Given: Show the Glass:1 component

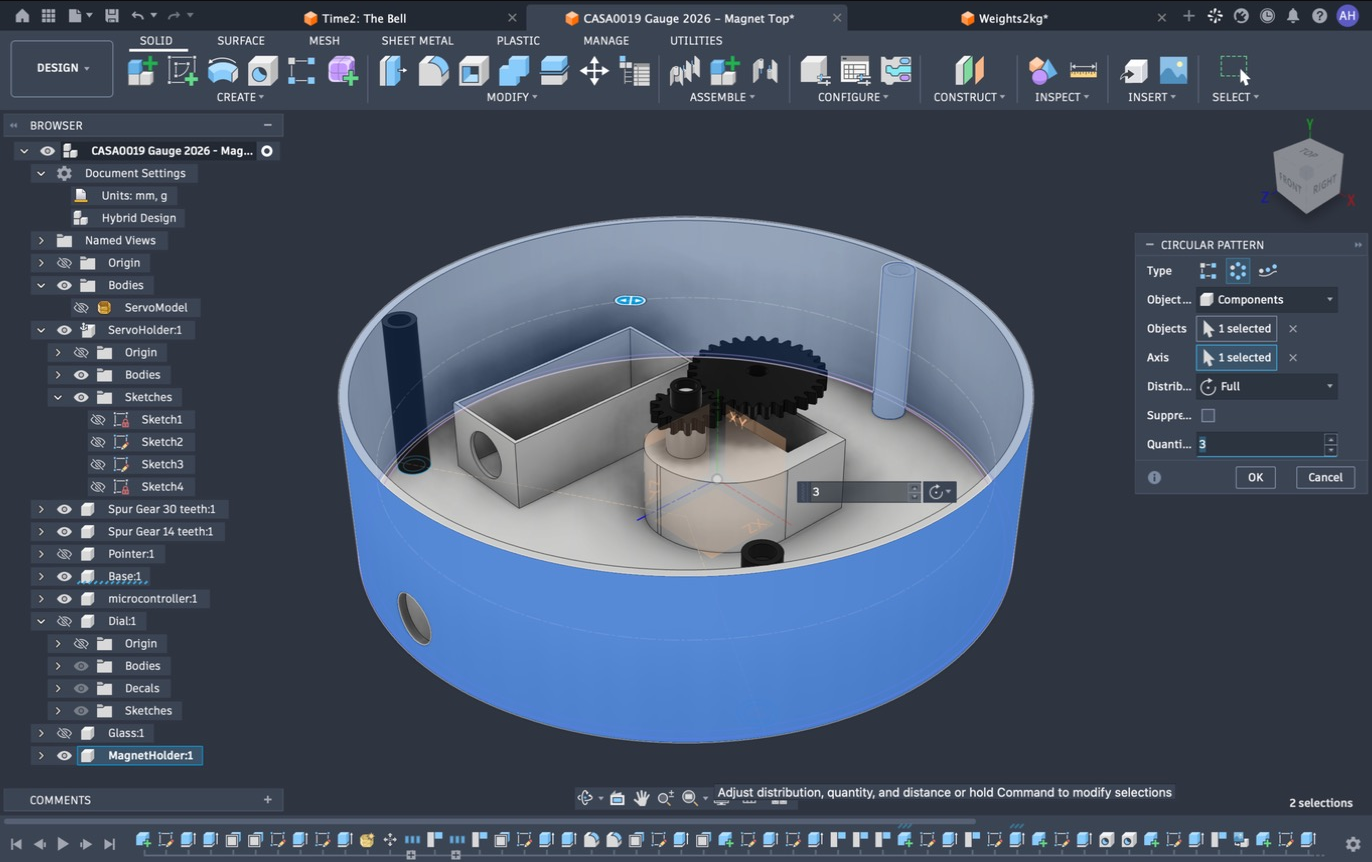Looking at the screenshot, I should tap(64, 733).
